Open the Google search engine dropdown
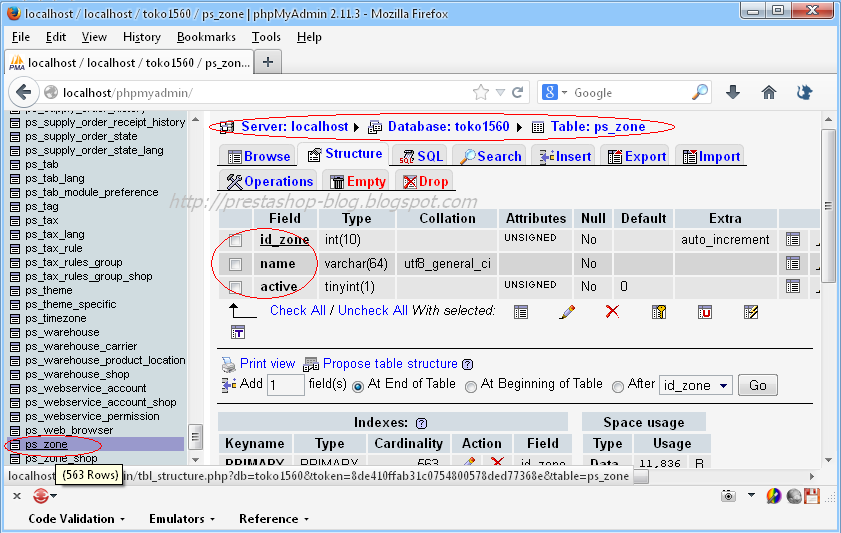This screenshot has width=841, height=533. [564, 92]
